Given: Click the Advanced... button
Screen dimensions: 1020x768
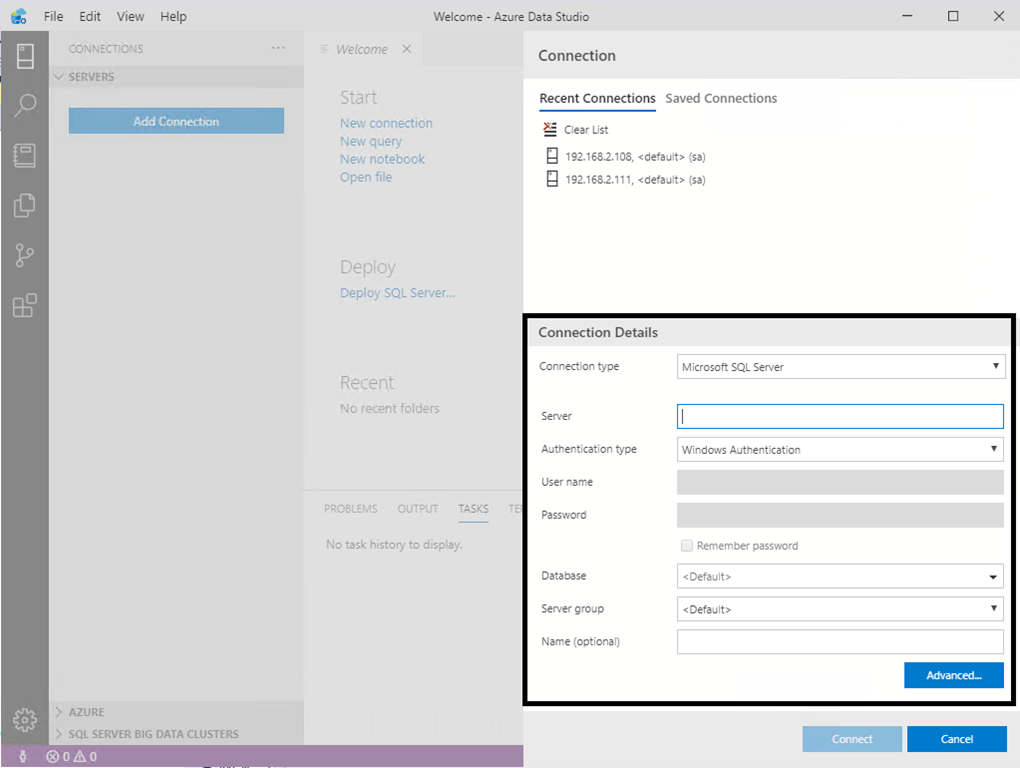Looking at the screenshot, I should point(953,675).
